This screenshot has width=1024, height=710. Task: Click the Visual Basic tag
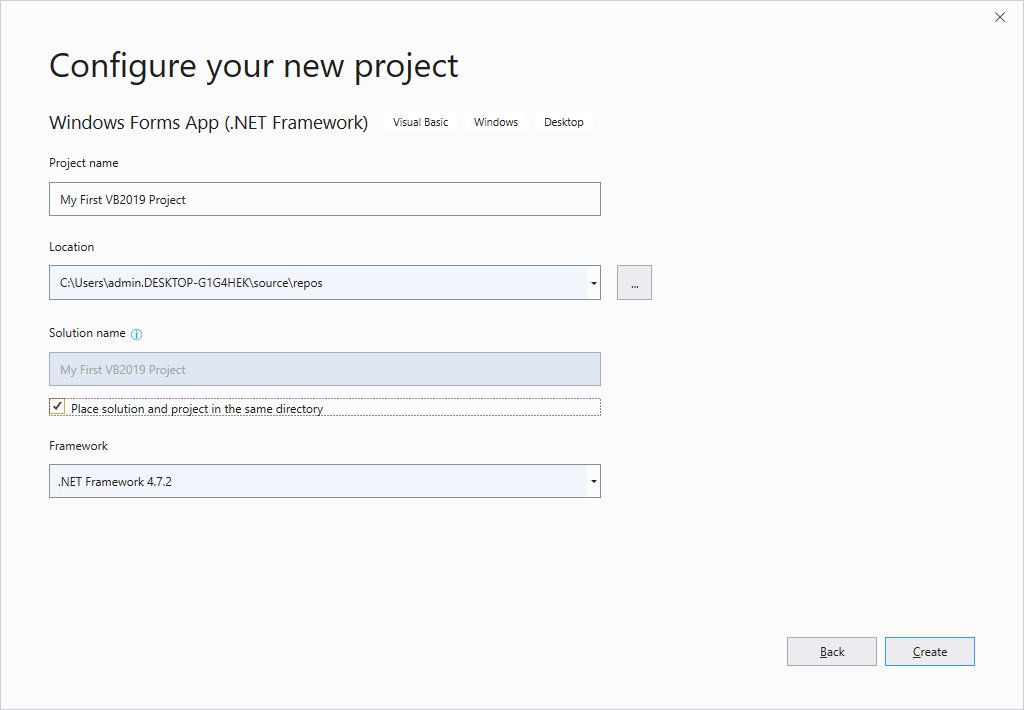421,122
